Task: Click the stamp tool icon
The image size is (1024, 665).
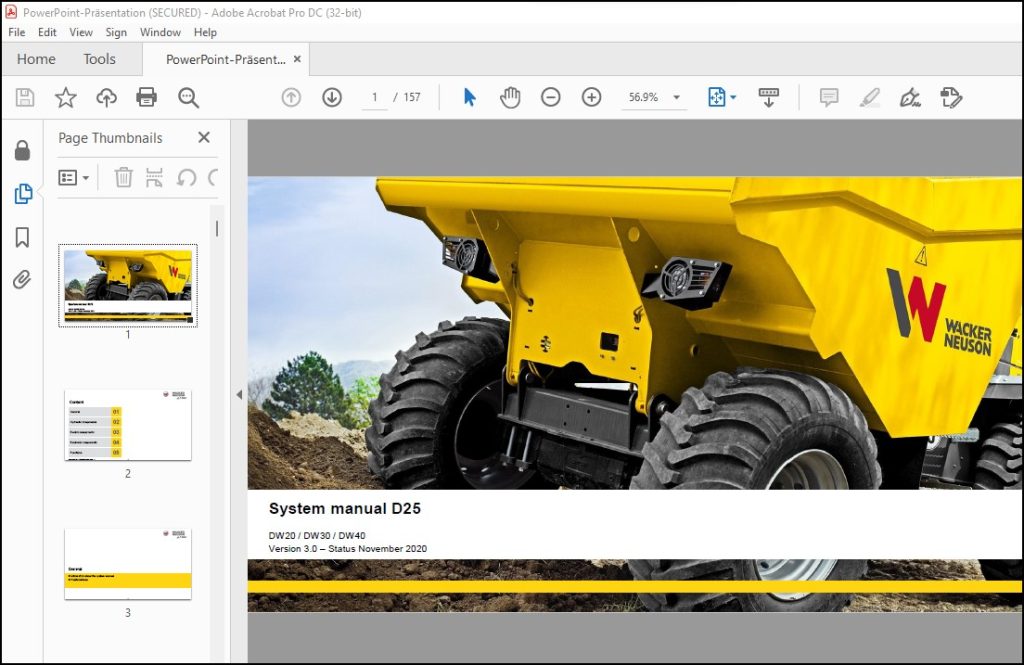Action: coord(951,97)
